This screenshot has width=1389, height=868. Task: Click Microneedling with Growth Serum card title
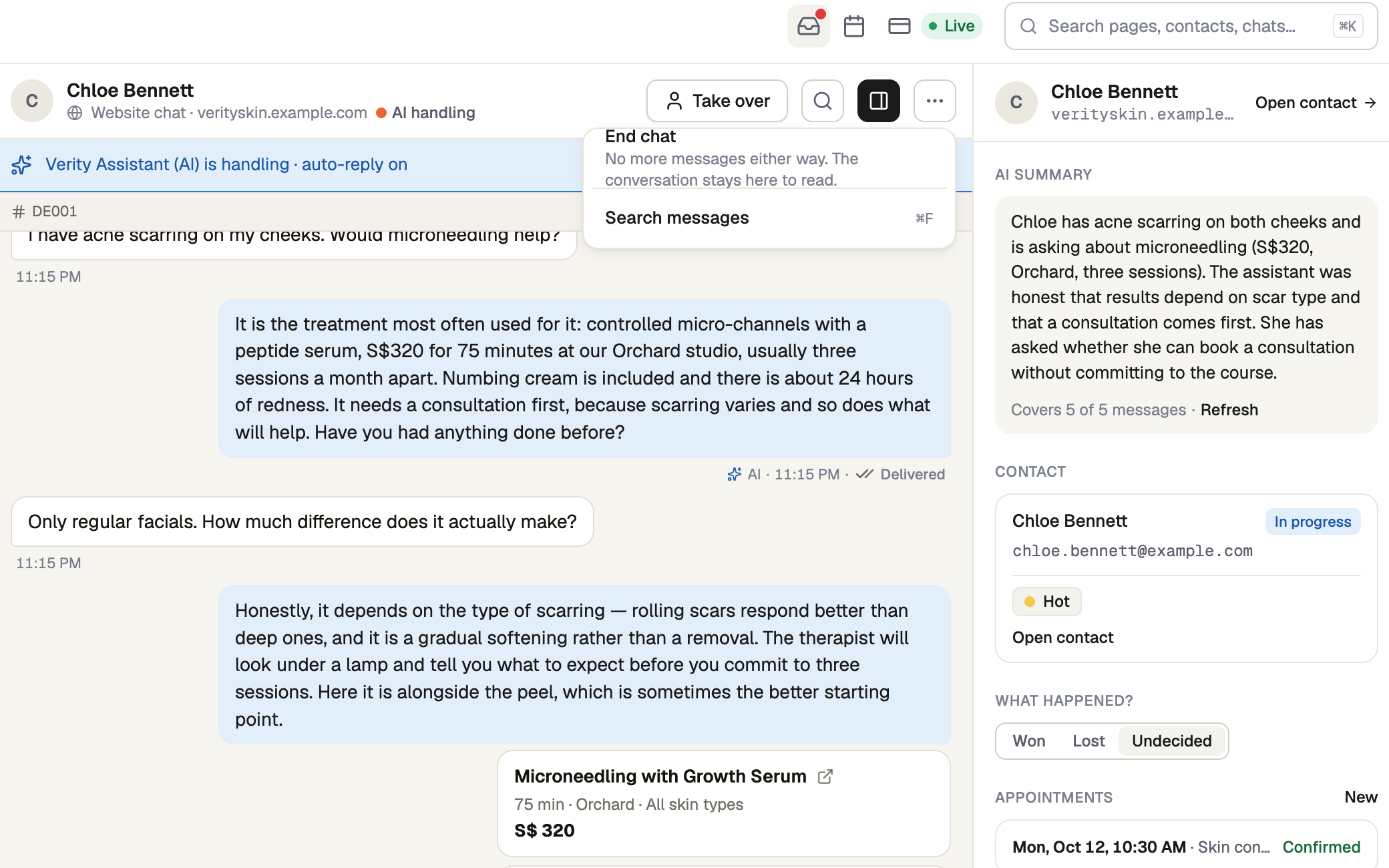660,777
